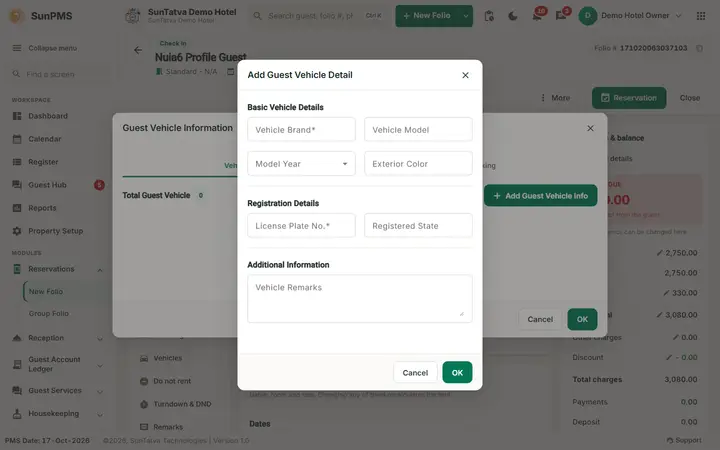Select Group Folio in sidebar submenu
Screen dimensions: 720x450
click(49, 313)
